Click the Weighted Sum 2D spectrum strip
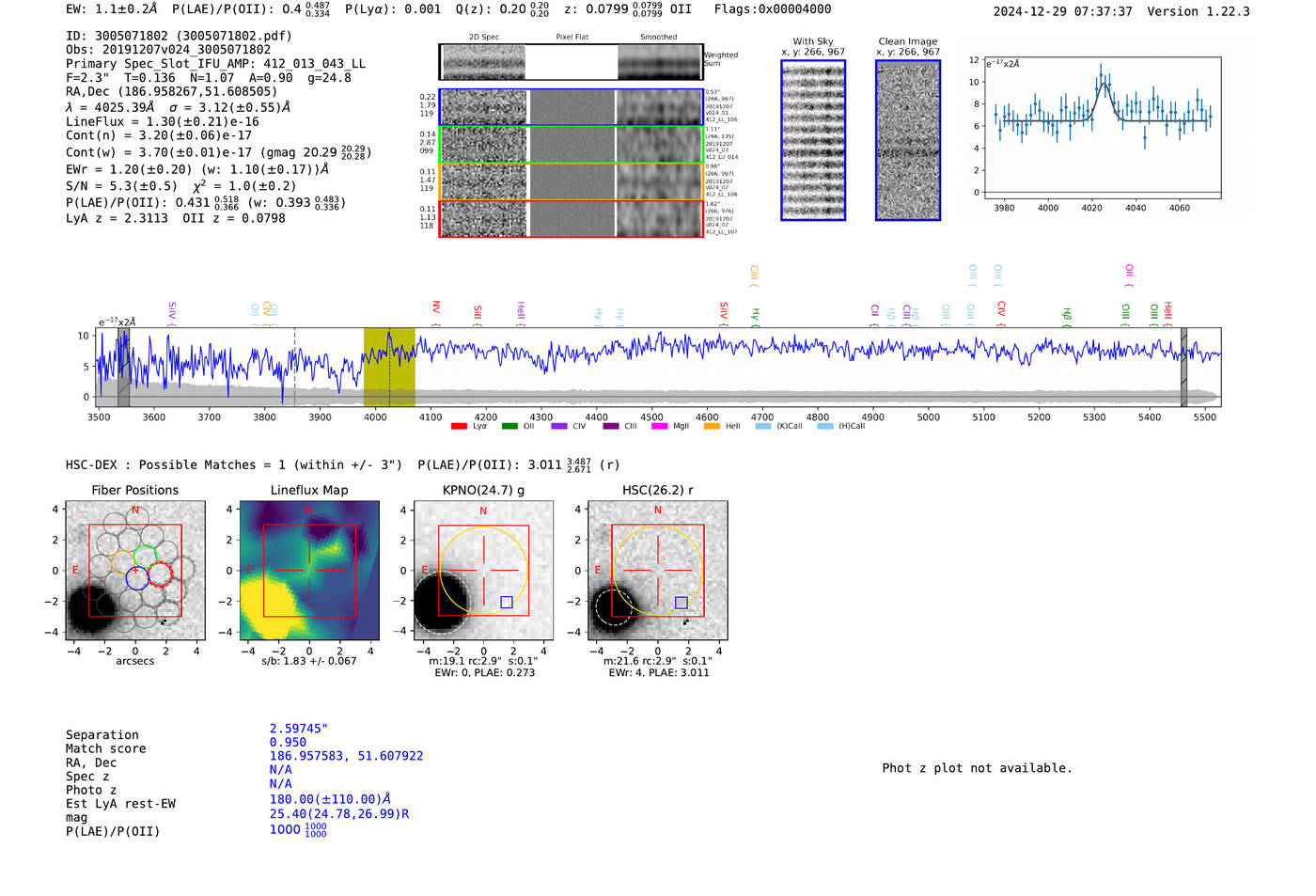Screen dimensions: 1316x896 click(x=572, y=62)
